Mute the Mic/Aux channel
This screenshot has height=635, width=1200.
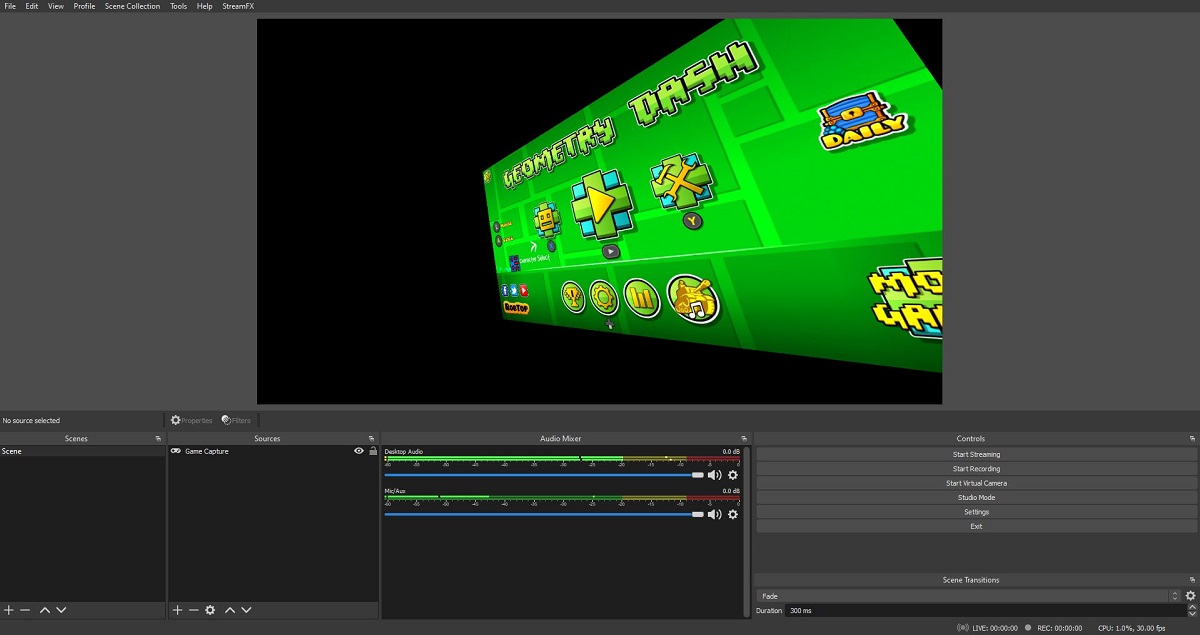pyautogui.click(x=714, y=514)
